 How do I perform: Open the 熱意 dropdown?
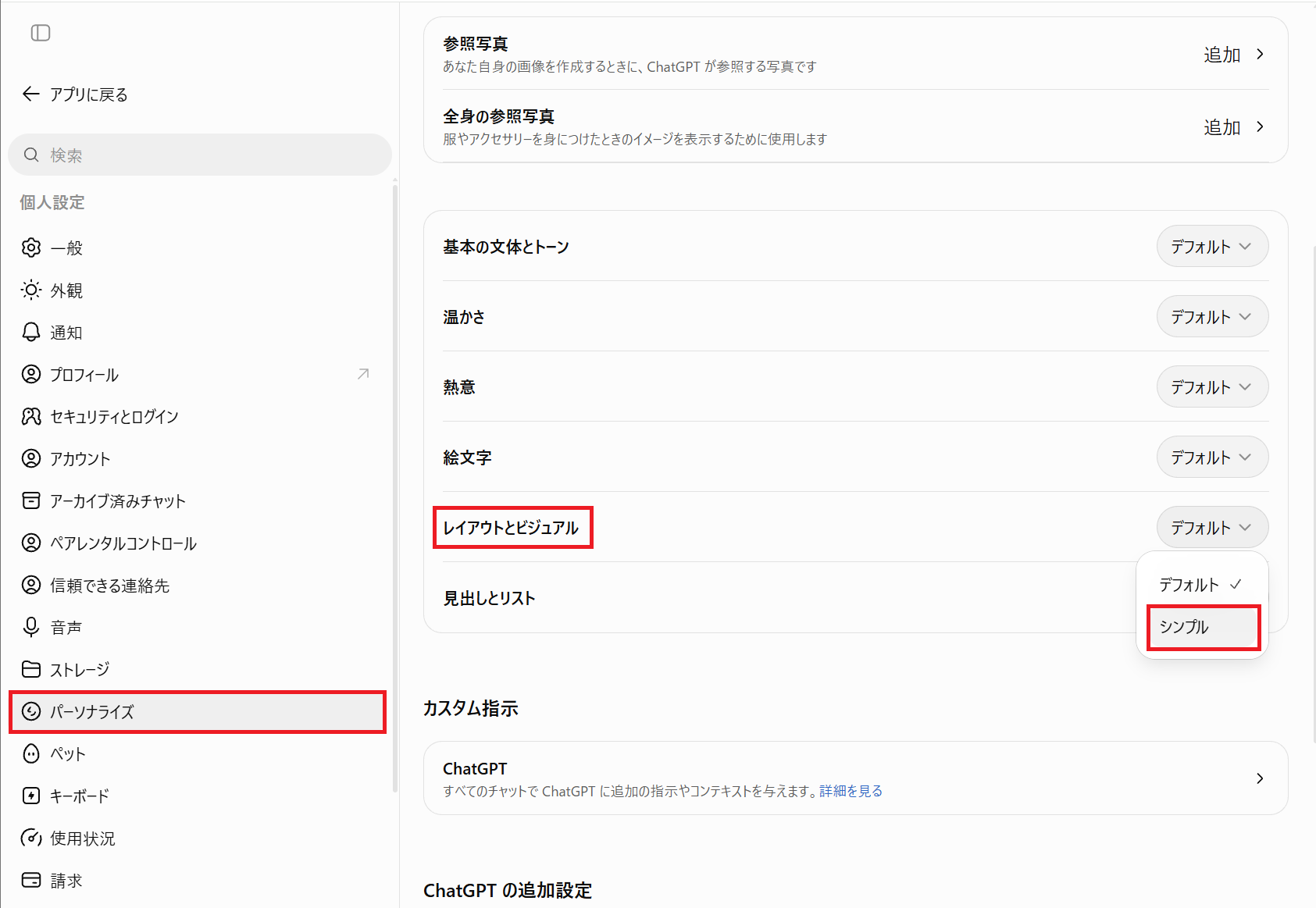pos(1212,386)
